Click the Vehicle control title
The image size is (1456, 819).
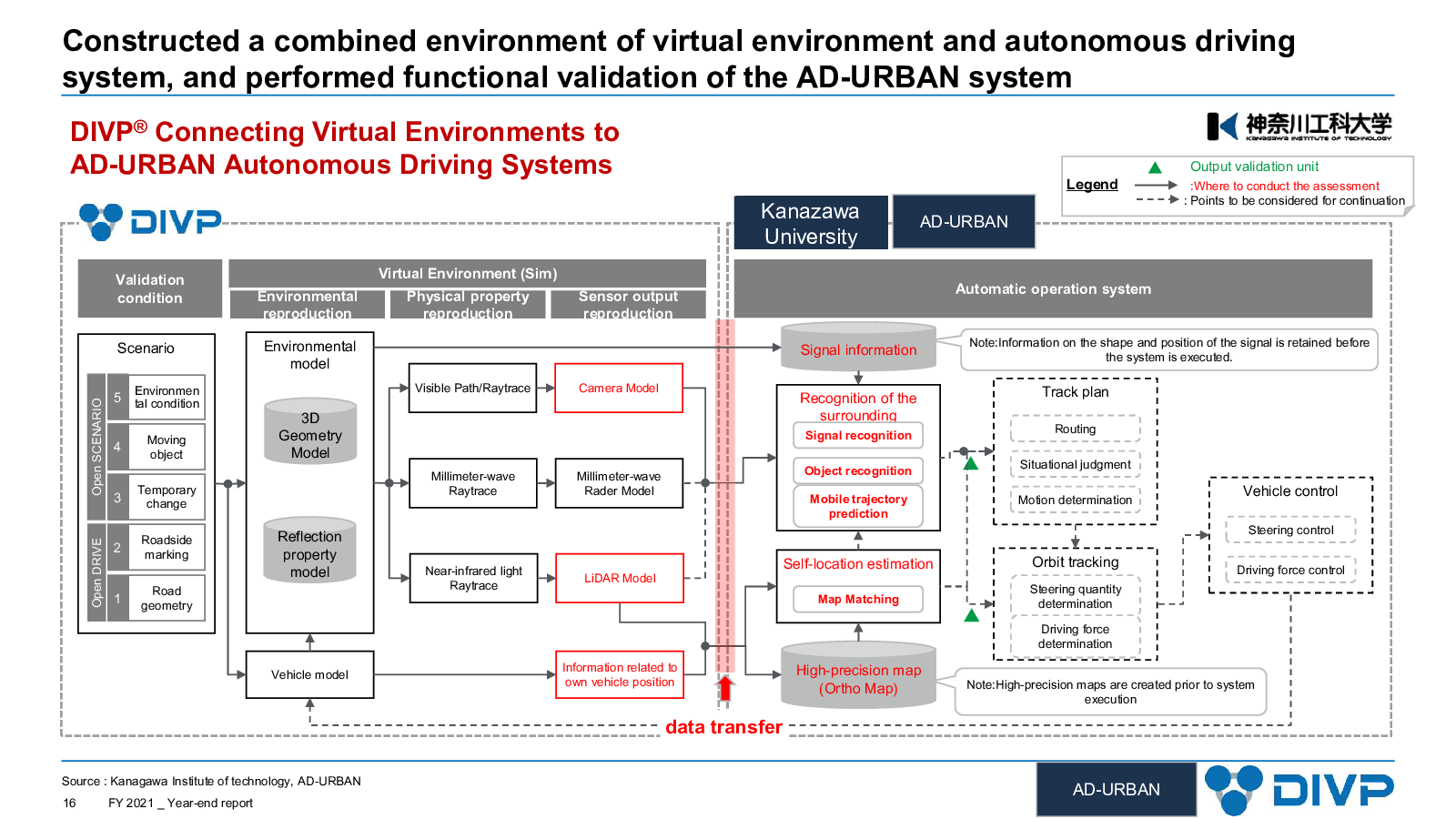pyautogui.click(x=1290, y=490)
